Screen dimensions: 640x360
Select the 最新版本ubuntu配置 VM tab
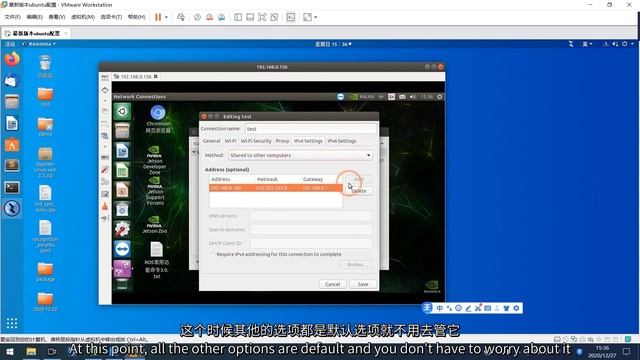36,33
